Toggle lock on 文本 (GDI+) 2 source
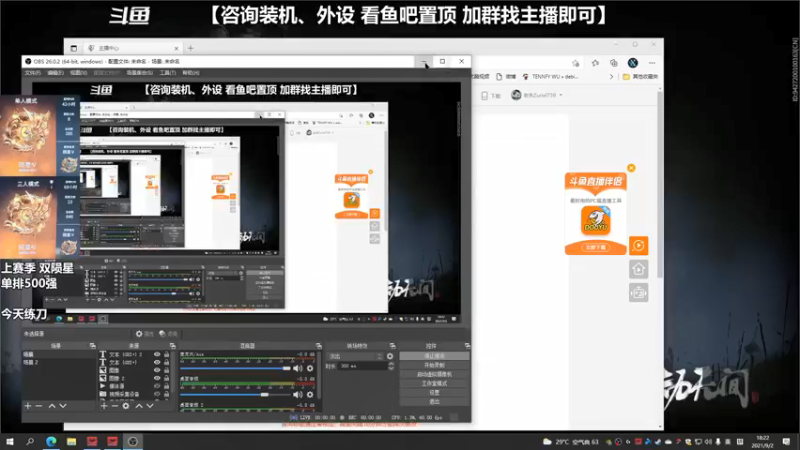Image resolution: width=800 pixels, height=450 pixels. pyautogui.click(x=166, y=354)
